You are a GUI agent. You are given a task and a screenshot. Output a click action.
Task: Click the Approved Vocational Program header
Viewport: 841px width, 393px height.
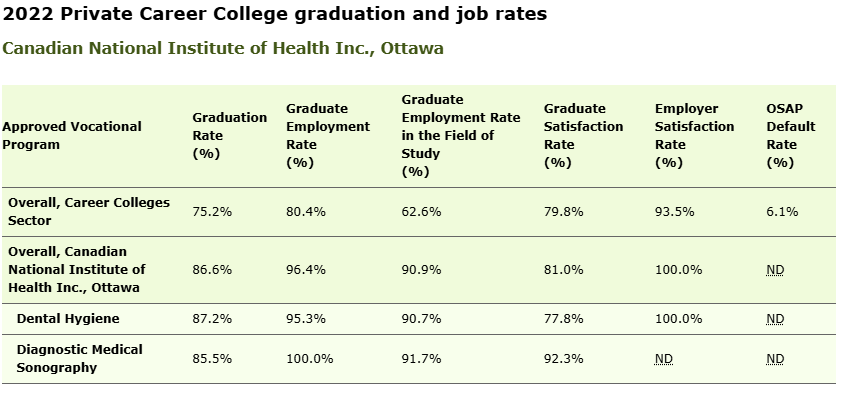pos(72,136)
